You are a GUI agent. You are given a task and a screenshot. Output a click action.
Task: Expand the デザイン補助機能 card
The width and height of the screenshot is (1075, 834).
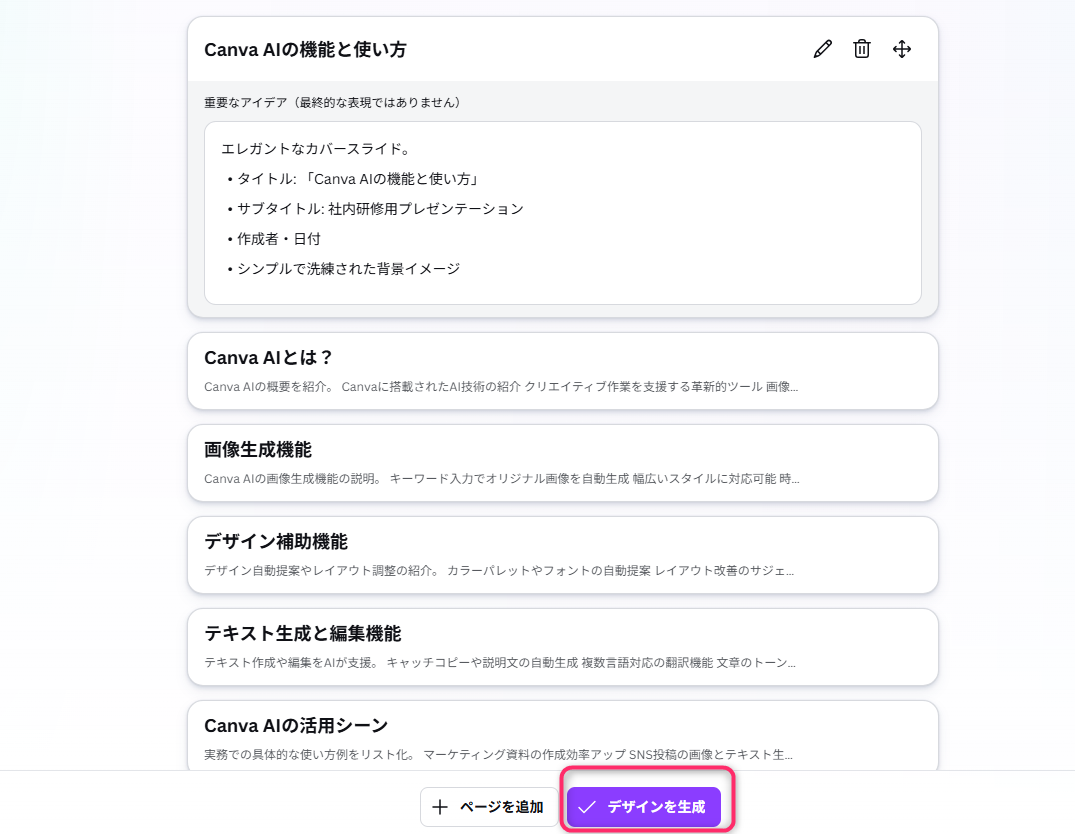pyautogui.click(x=562, y=554)
